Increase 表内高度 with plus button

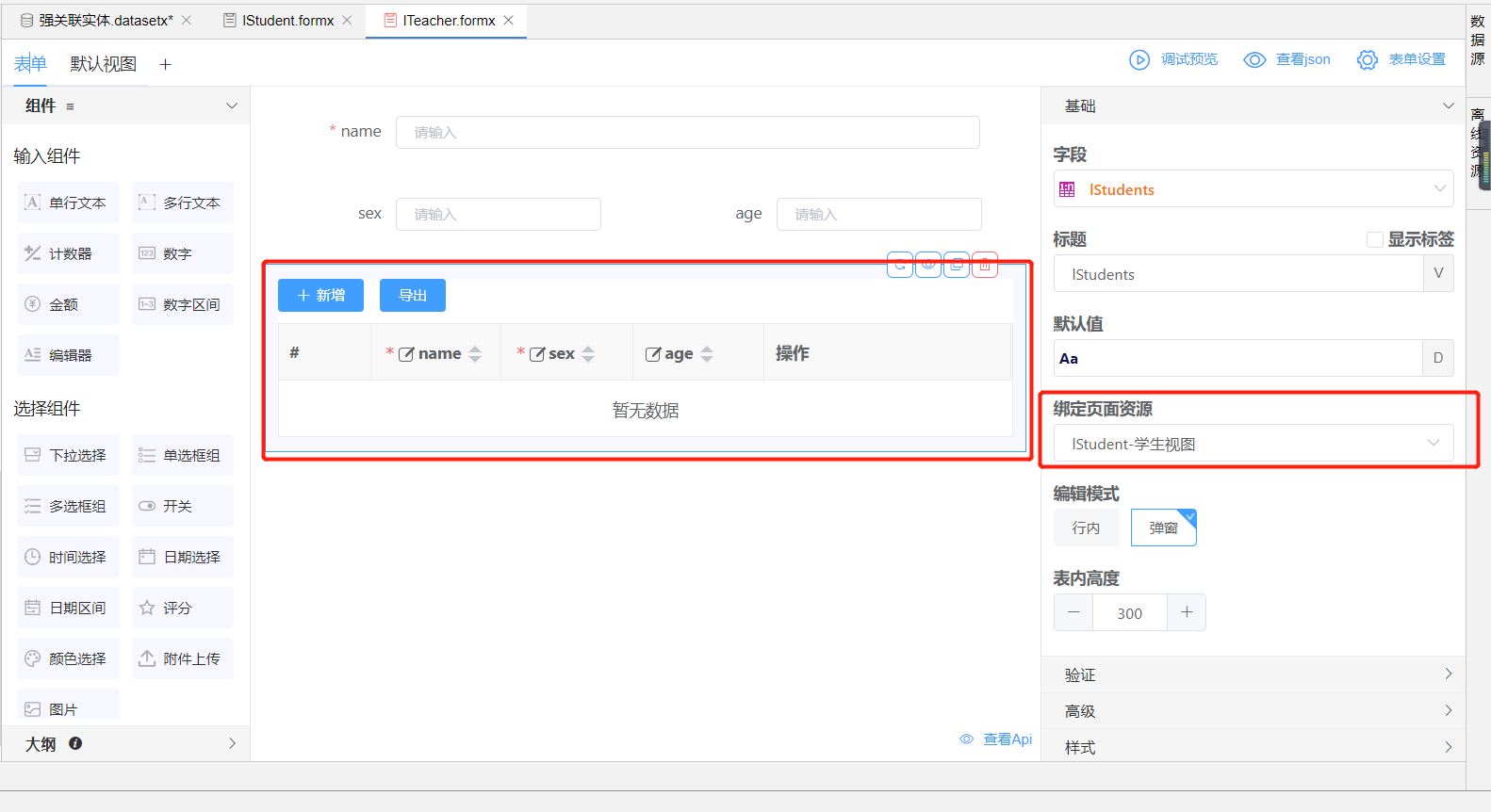pyautogui.click(x=1187, y=612)
